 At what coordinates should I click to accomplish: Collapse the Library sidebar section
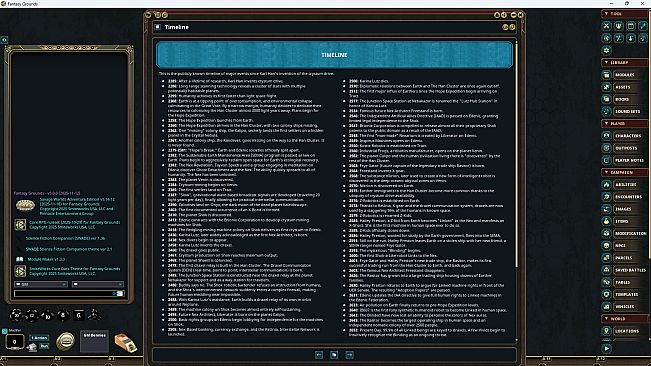coord(624,63)
